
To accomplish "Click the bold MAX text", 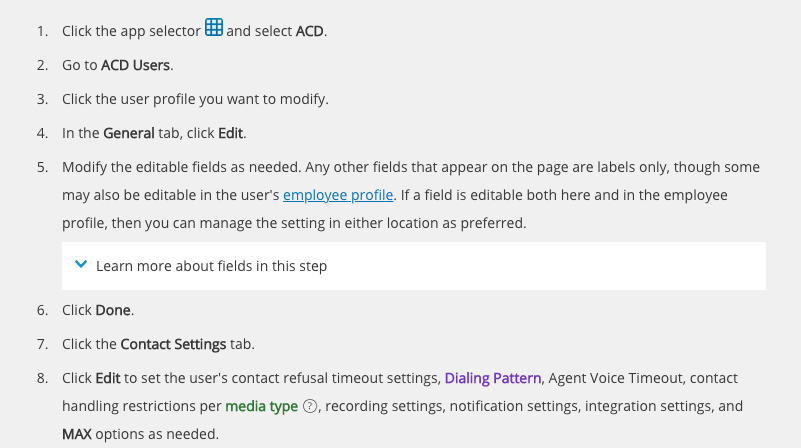I will 77,435.
